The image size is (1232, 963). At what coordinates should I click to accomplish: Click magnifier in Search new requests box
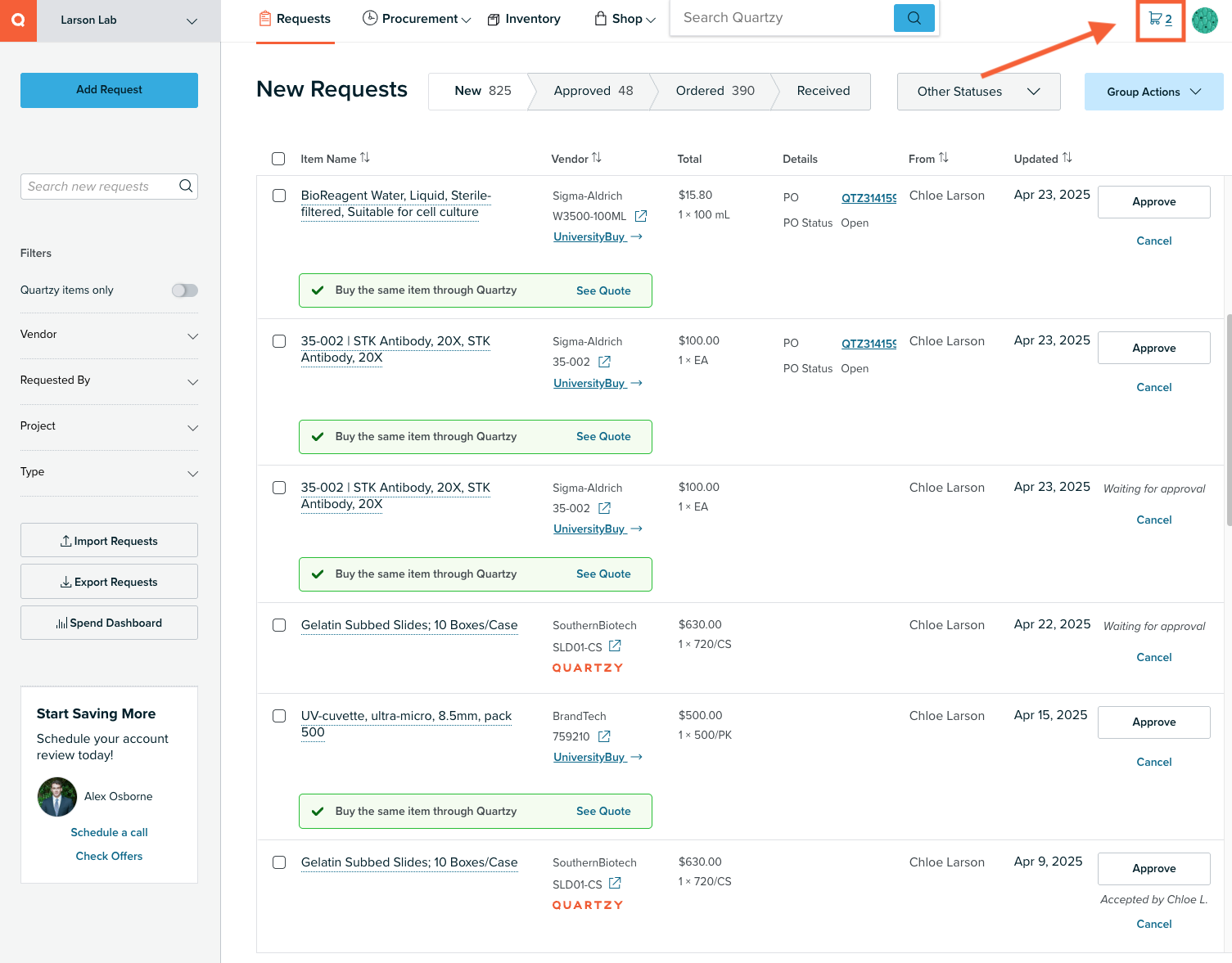pyautogui.click(x=186, y=186)
